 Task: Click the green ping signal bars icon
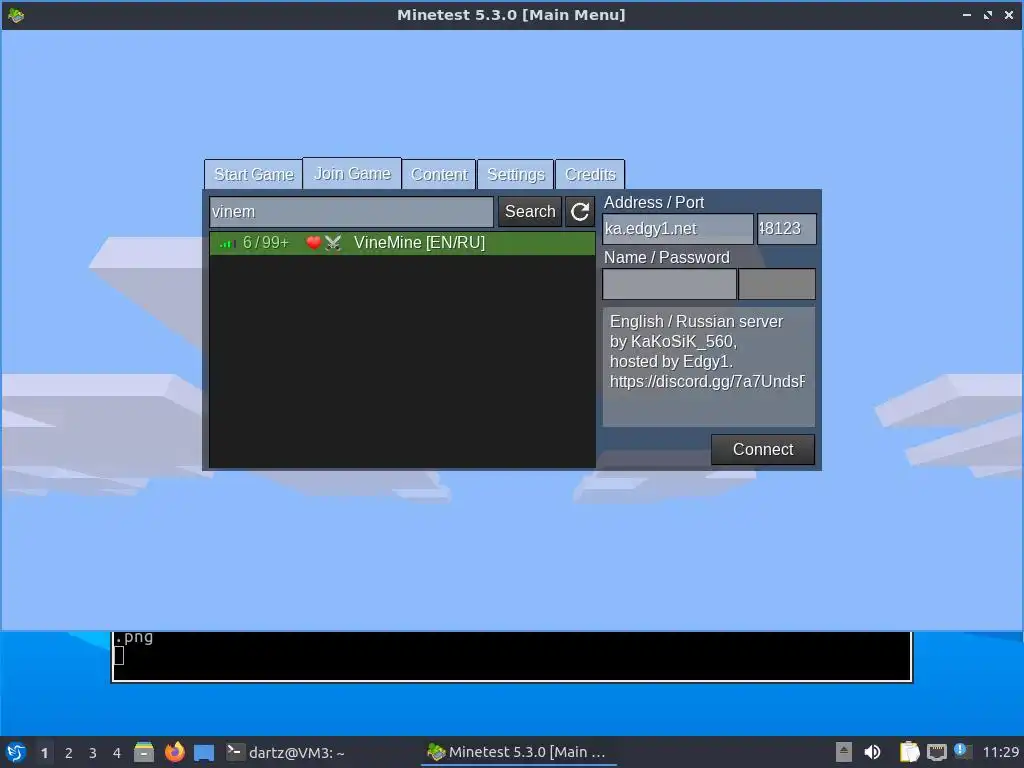point(227,244)
